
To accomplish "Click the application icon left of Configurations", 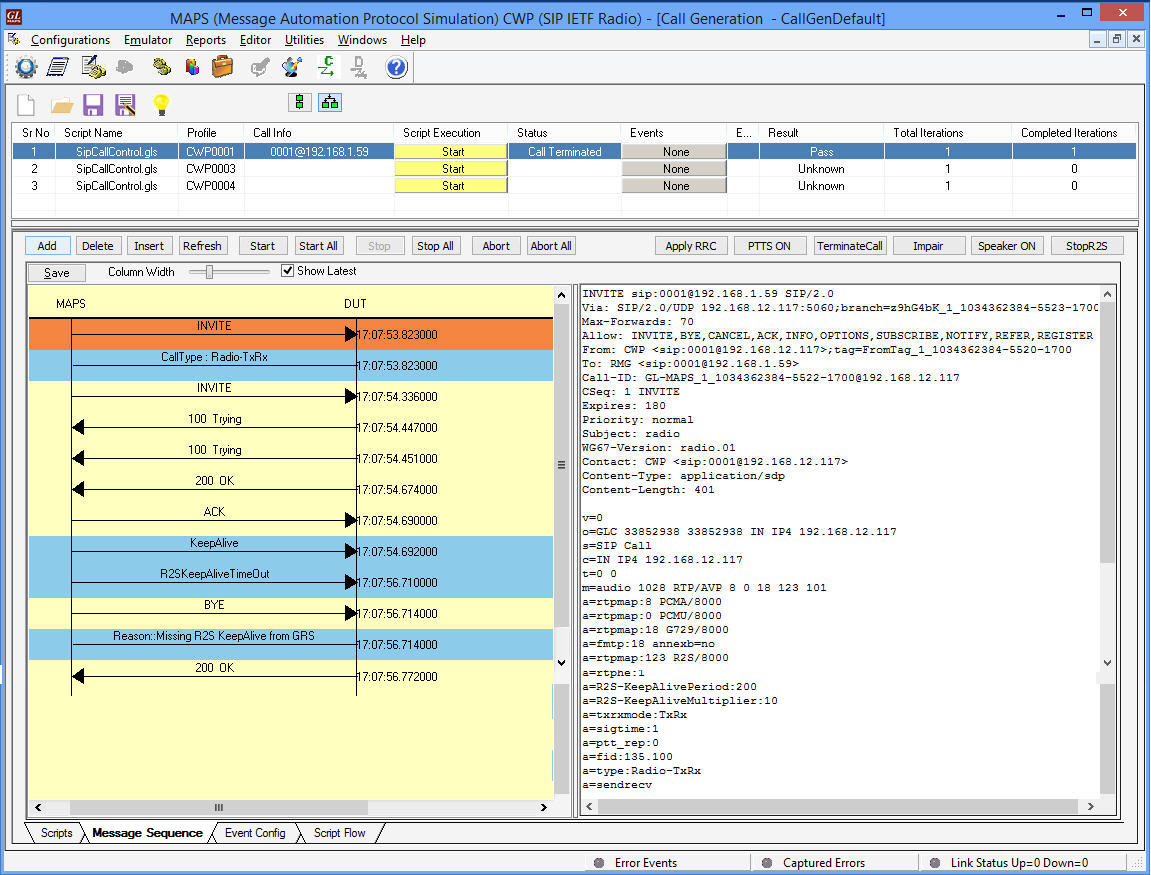I will coord(14,40).
